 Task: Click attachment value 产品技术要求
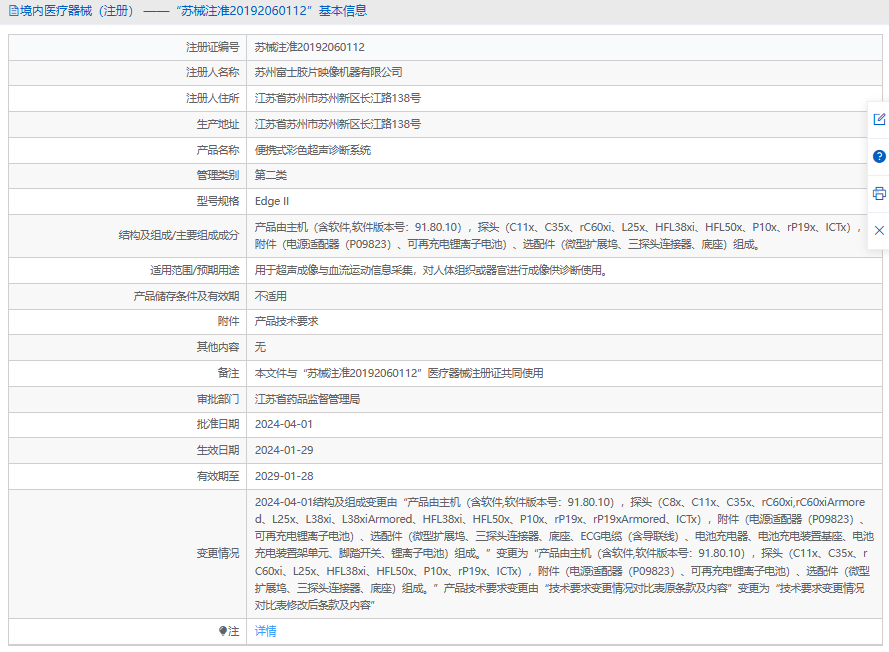(x=286, y=321)
